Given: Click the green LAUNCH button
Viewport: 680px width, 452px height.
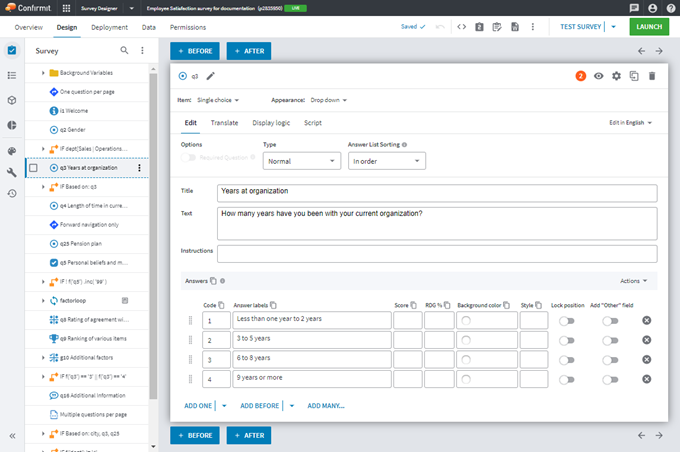Looking at the screenshot, I should coord(649,27).
